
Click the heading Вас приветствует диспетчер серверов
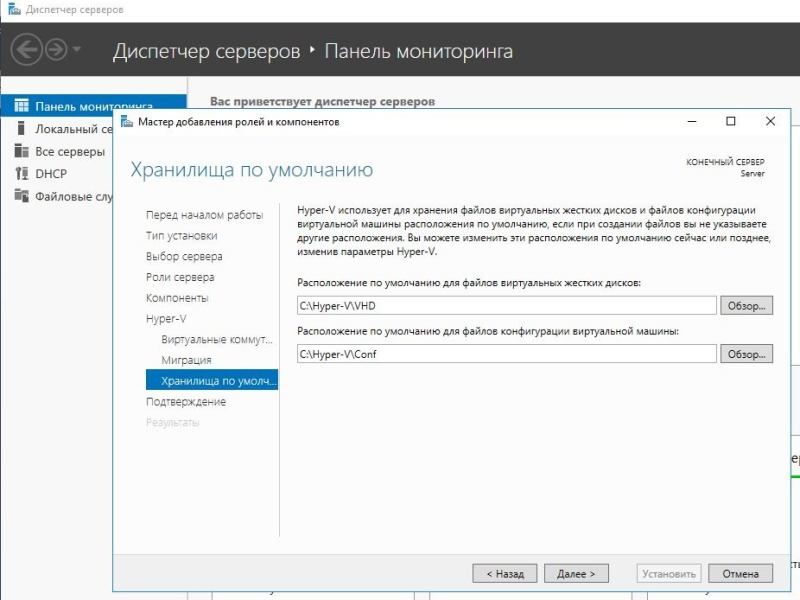(x=322, y=102)
